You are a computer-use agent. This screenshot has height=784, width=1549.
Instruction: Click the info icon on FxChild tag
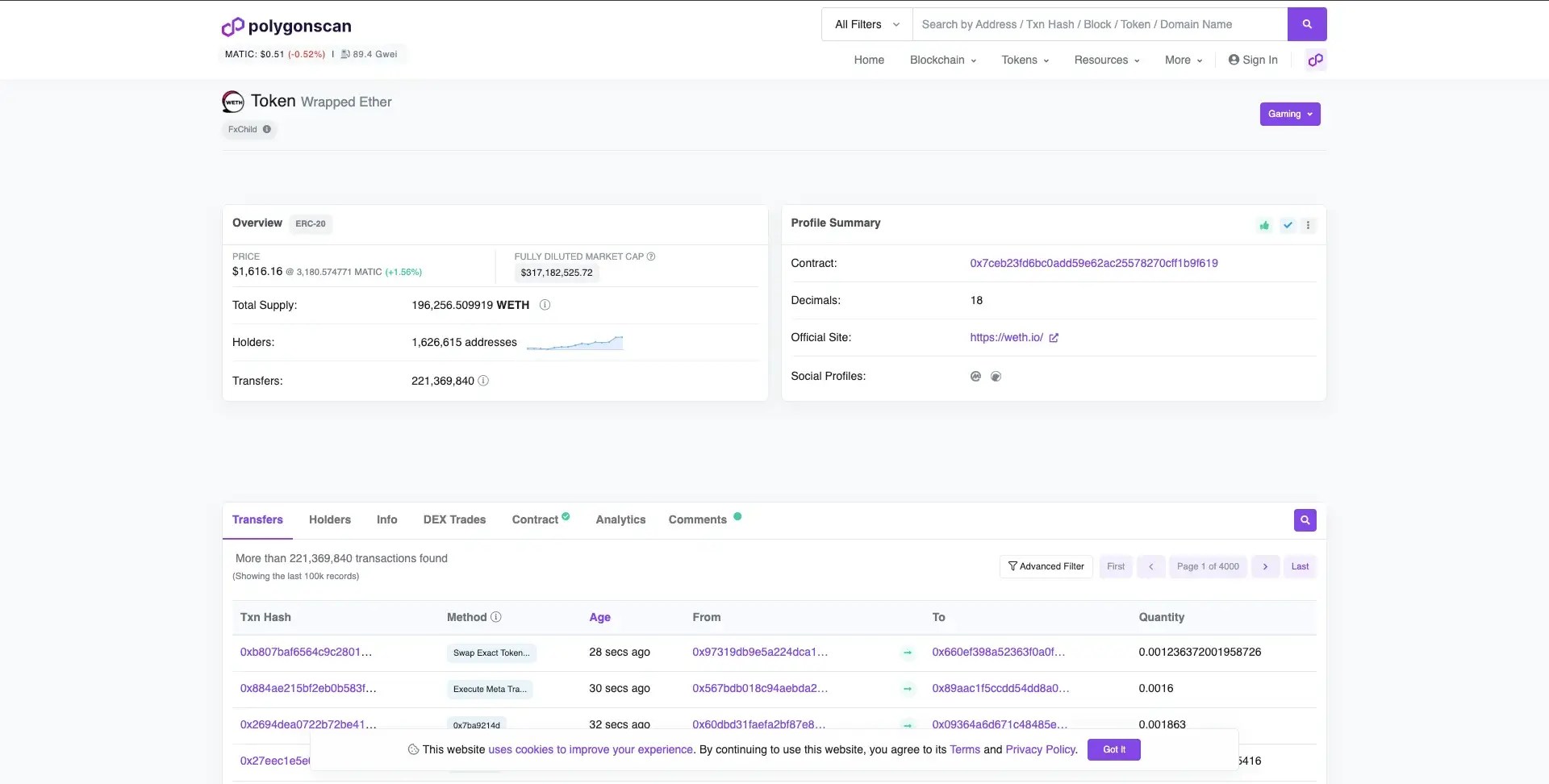tap(266, 129)
